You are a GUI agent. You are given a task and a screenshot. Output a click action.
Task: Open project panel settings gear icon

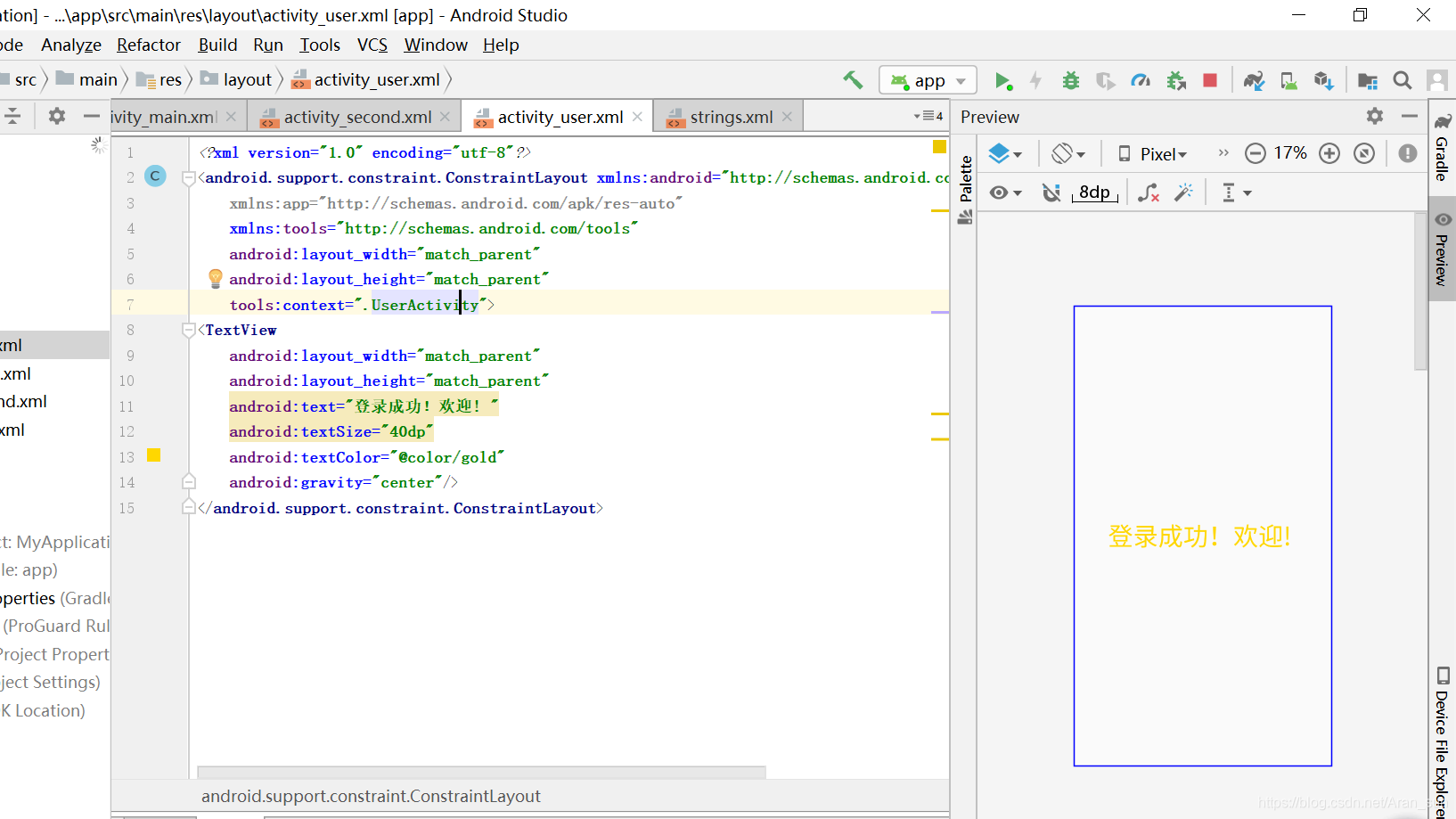coord(57,116)
